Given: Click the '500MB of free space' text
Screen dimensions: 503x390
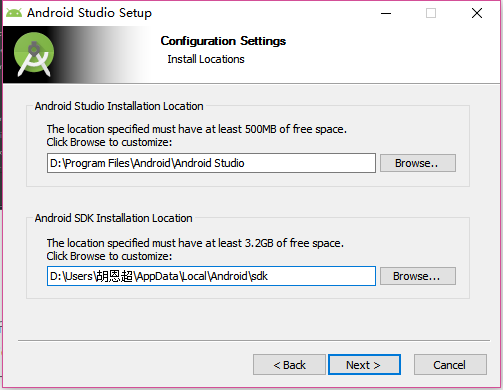Looking at the screenshot, I should (x=295, y=129).
